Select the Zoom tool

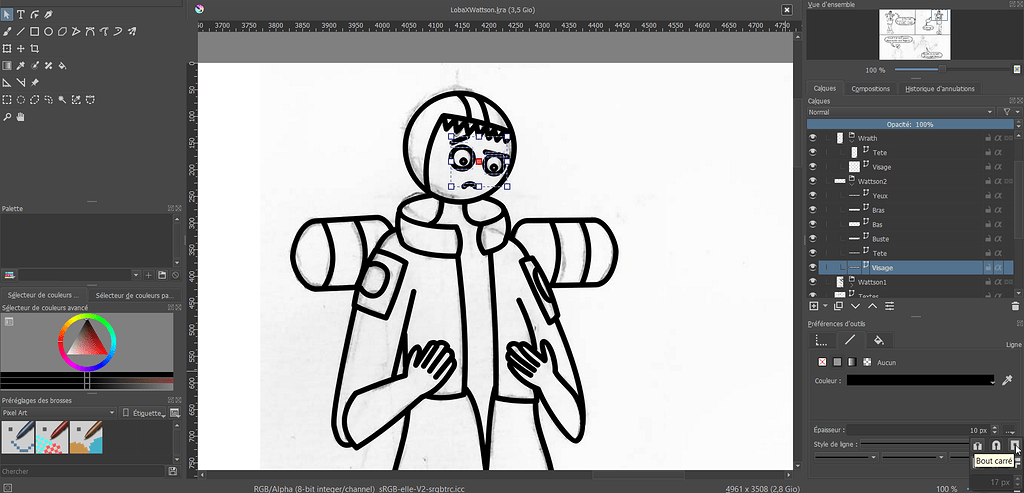point(7,117)
